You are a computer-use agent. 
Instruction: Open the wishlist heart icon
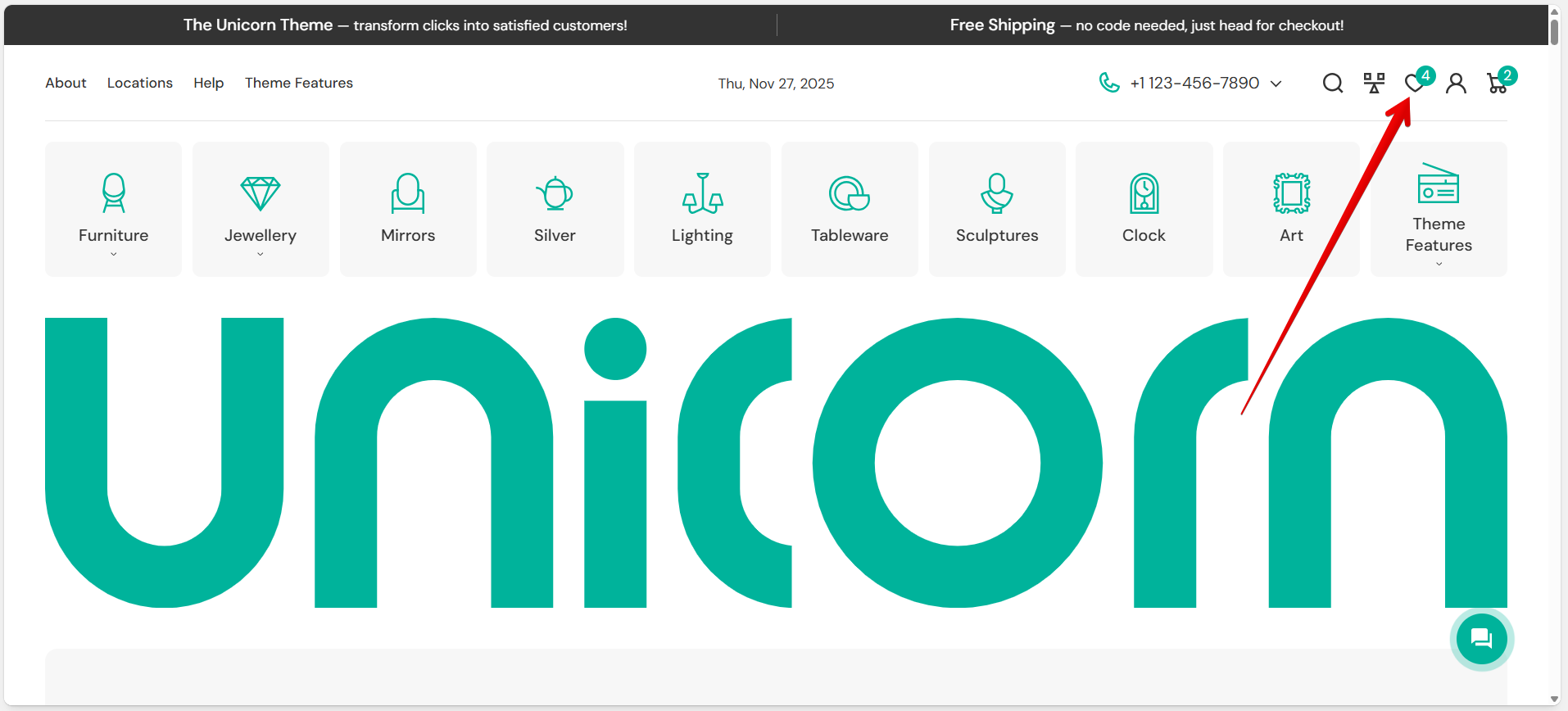tap(1414, 84)
